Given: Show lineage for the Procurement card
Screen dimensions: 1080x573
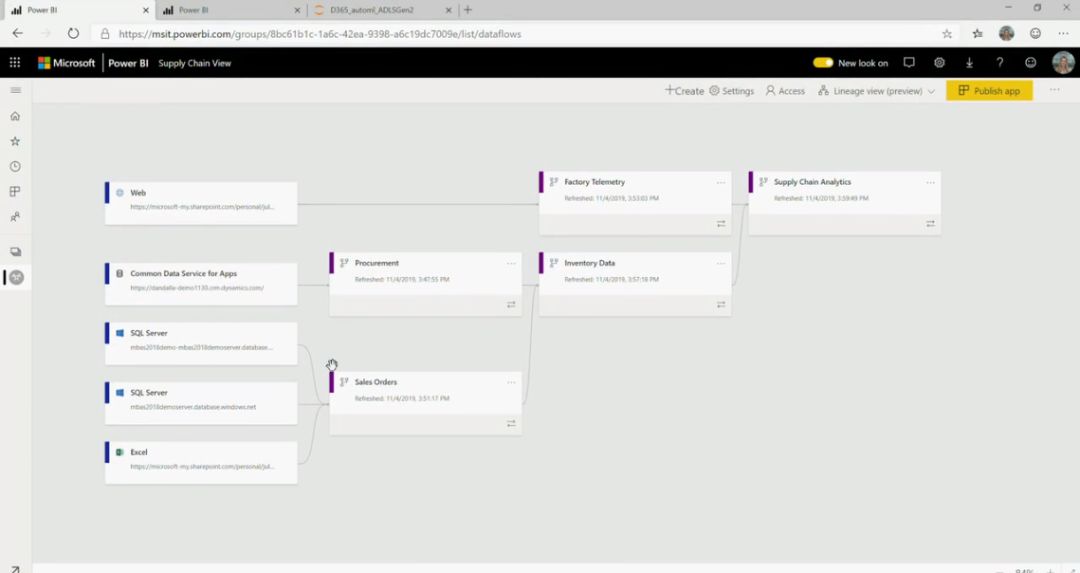Looking at the screenshot, I should click(x=511, y=304).
